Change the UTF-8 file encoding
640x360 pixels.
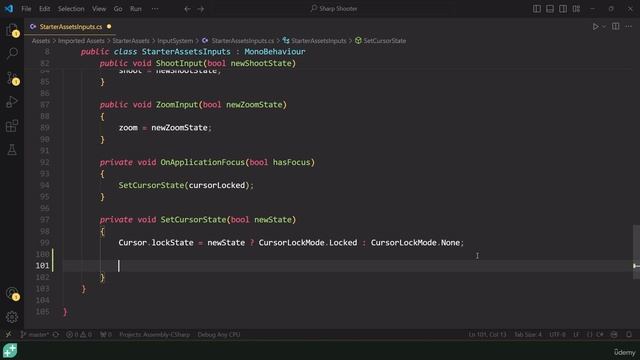[558, 335]
